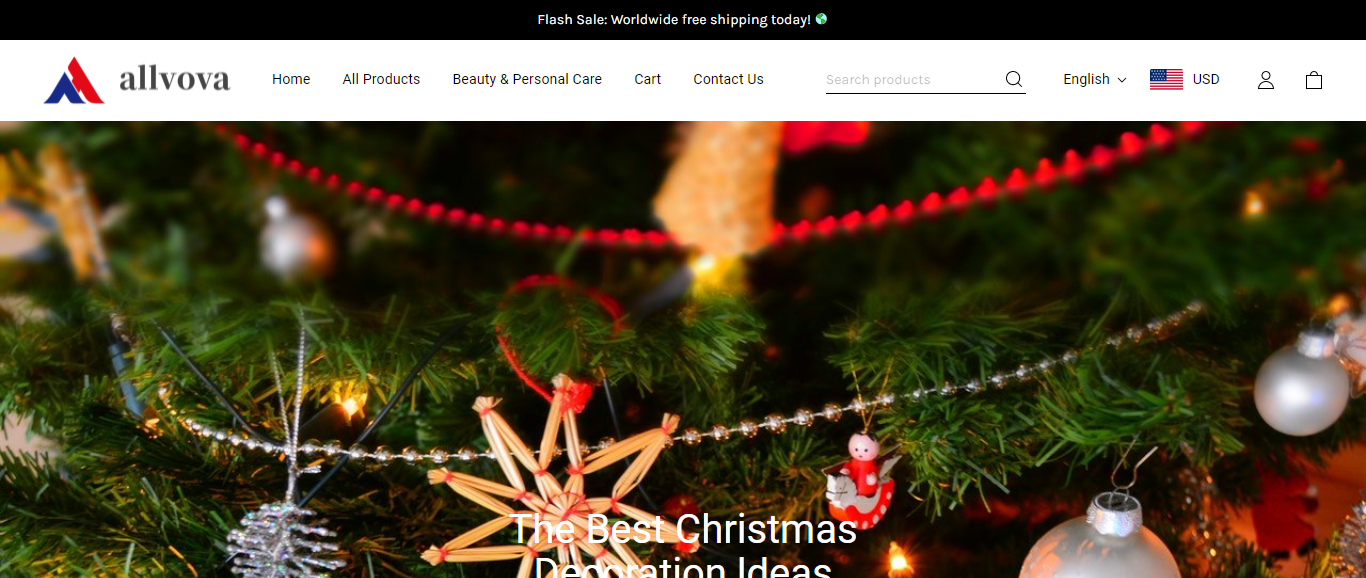
Task: Click the chevron next to English
Action: [1122, 80]
